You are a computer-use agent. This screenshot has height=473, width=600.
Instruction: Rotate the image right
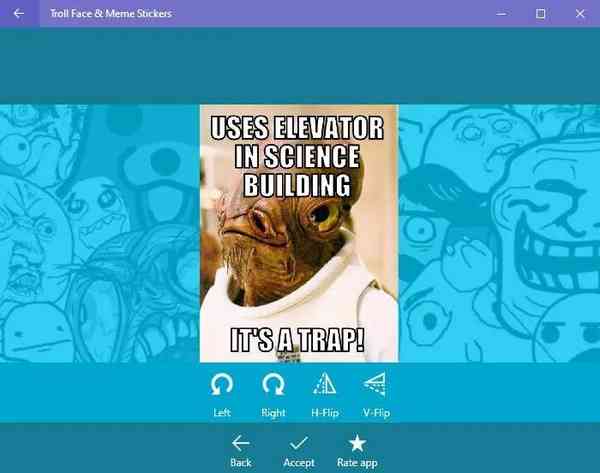coord(273,394)
